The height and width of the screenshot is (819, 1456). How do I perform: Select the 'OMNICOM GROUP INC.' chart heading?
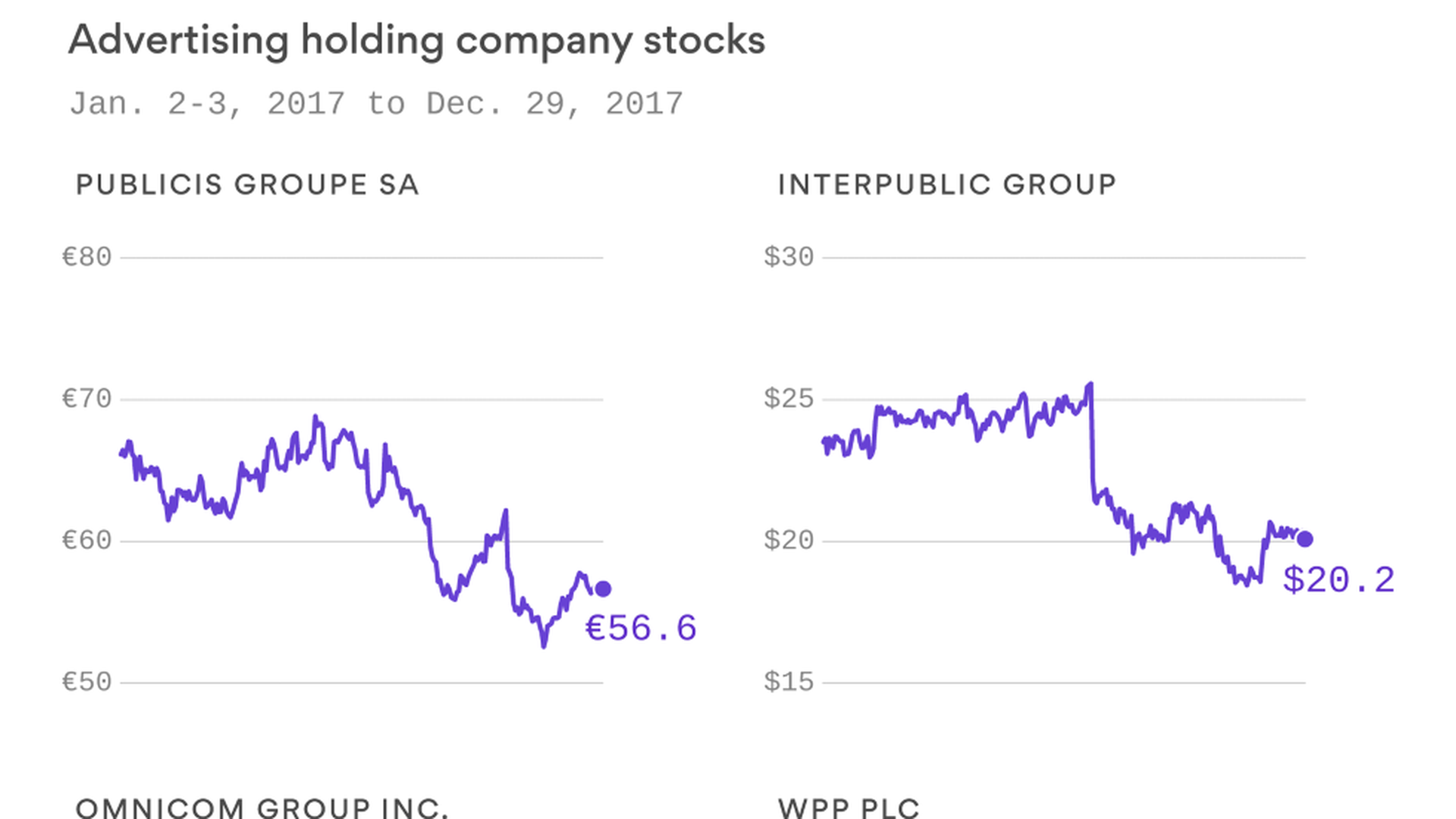point(262,807)
